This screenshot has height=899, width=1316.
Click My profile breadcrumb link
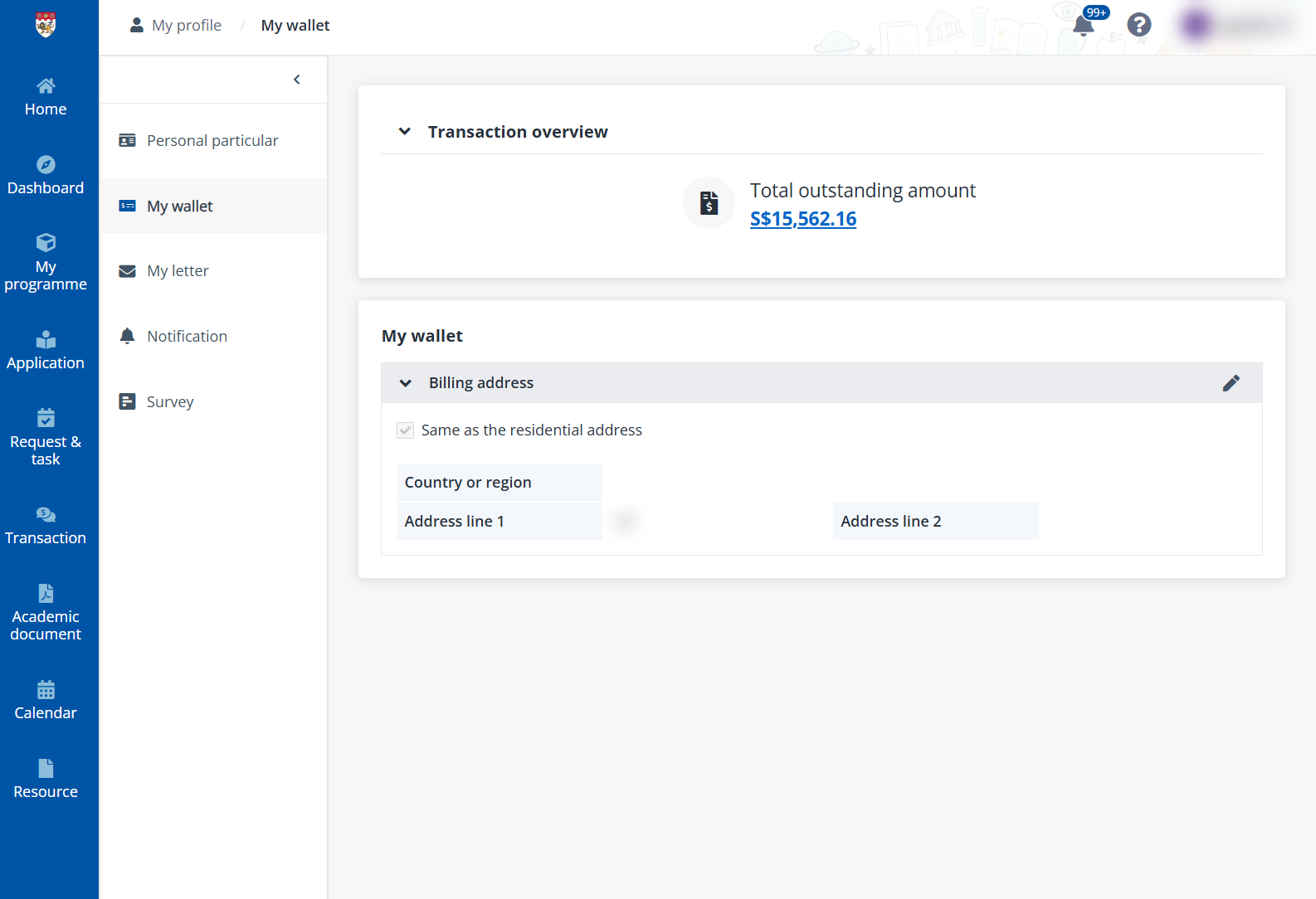click(186, 26)
